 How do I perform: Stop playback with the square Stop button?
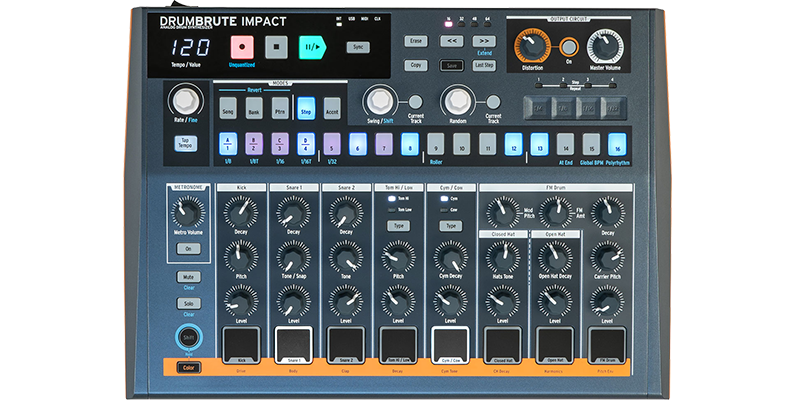pyautogui.click(x=276, y=47)
